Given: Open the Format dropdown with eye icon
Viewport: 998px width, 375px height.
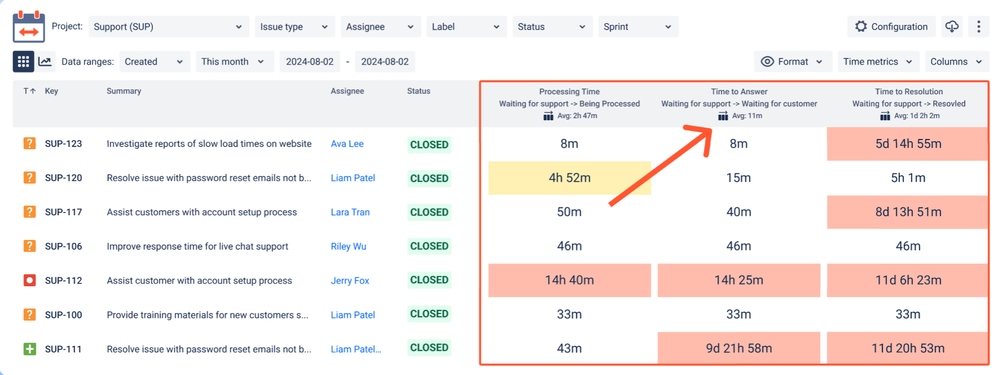Looking at the screenshot, I should click(793, 62).
